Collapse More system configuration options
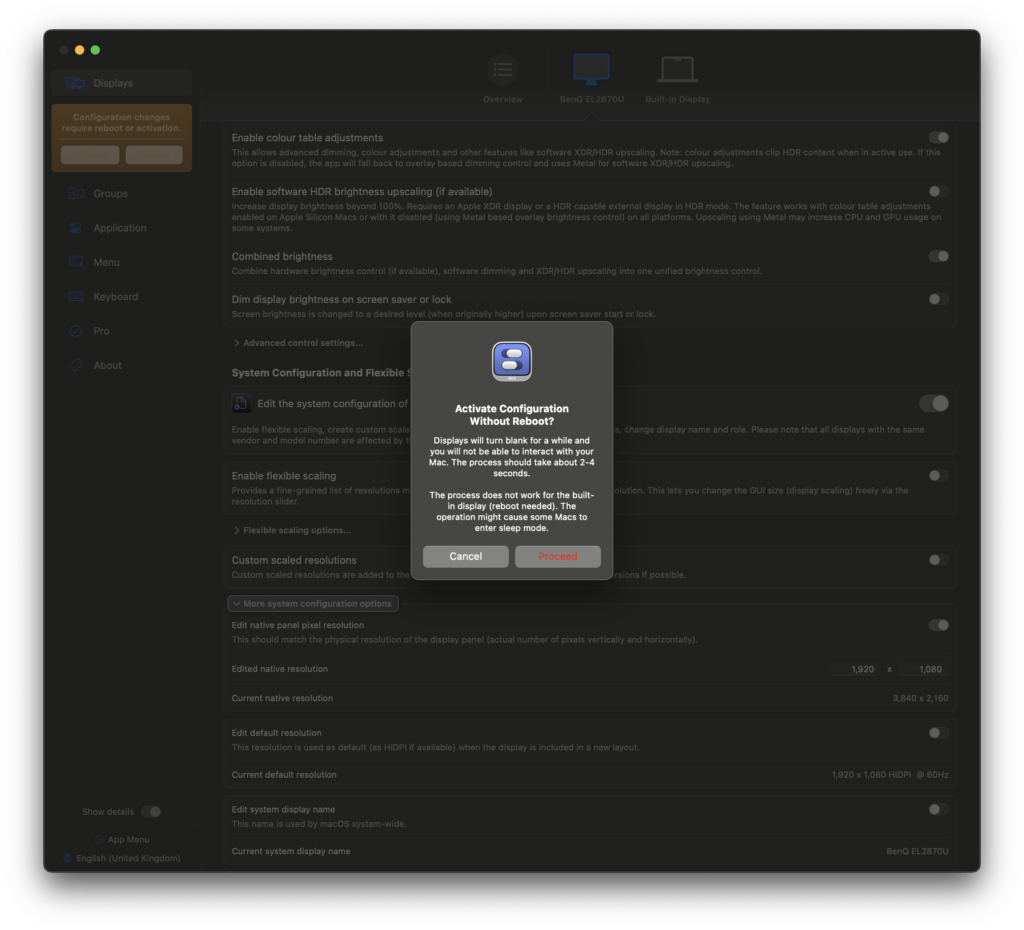Image resolution: width=1024 pixels, height=930 pixels. [x=312, y=604]
